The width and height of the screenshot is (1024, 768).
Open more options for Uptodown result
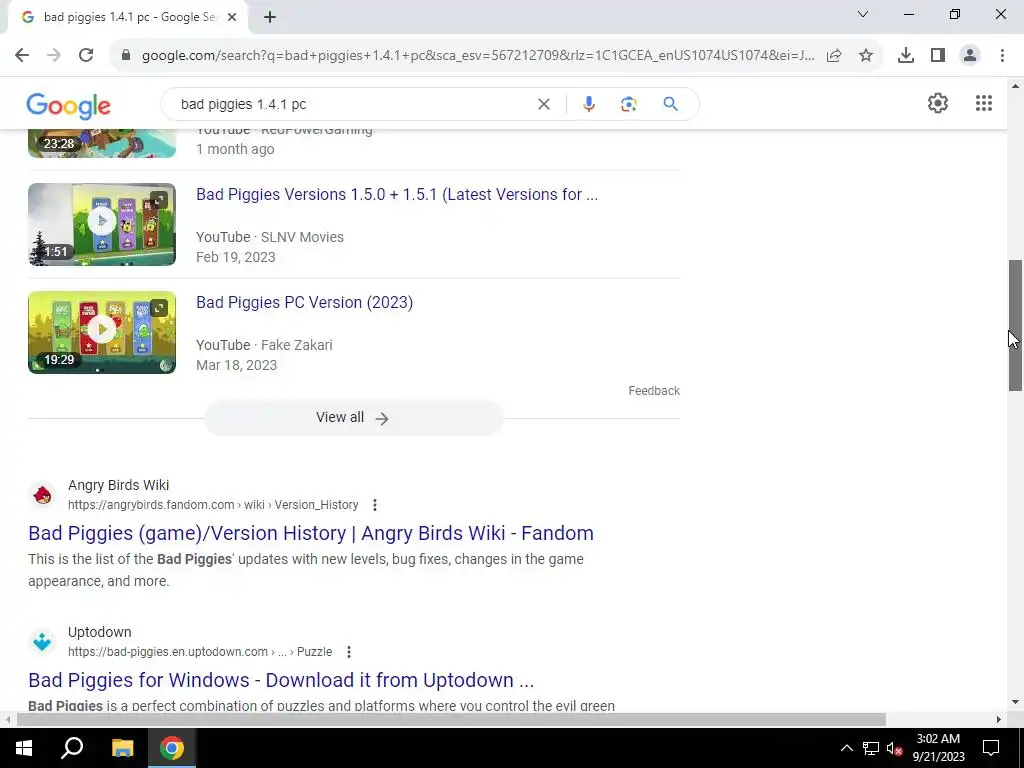tap(349, 652)
